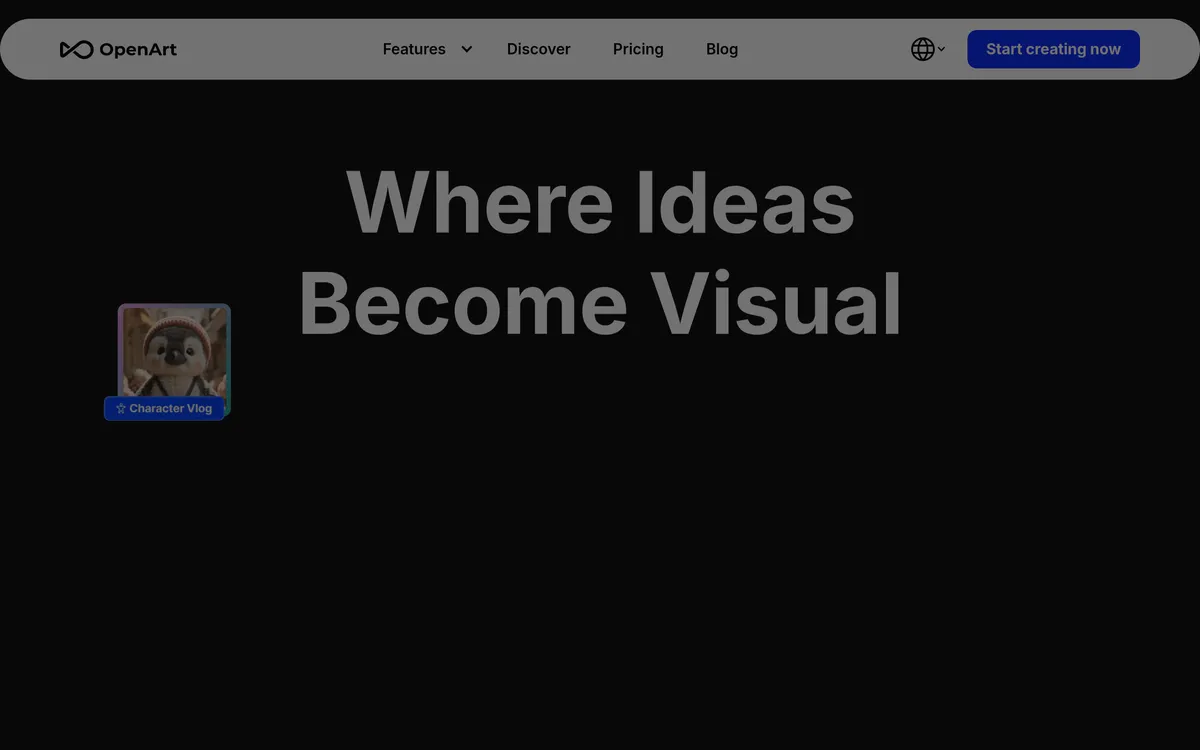The image size is (1200, 750).
Task: Click the word "Visual" in the headline
Action: tap(776, 304)
